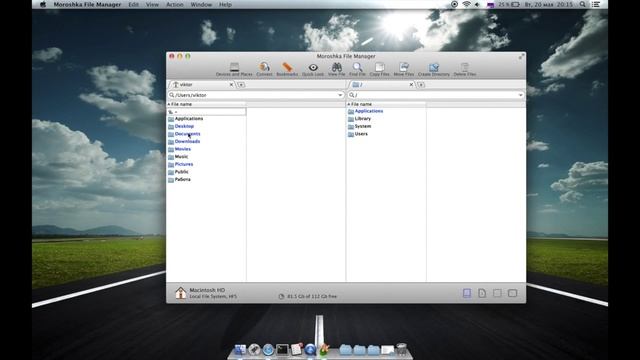Close the right panel root tab
Viewport: 640px width, 360px height.
pyautogui.click(x=411, y=84)
